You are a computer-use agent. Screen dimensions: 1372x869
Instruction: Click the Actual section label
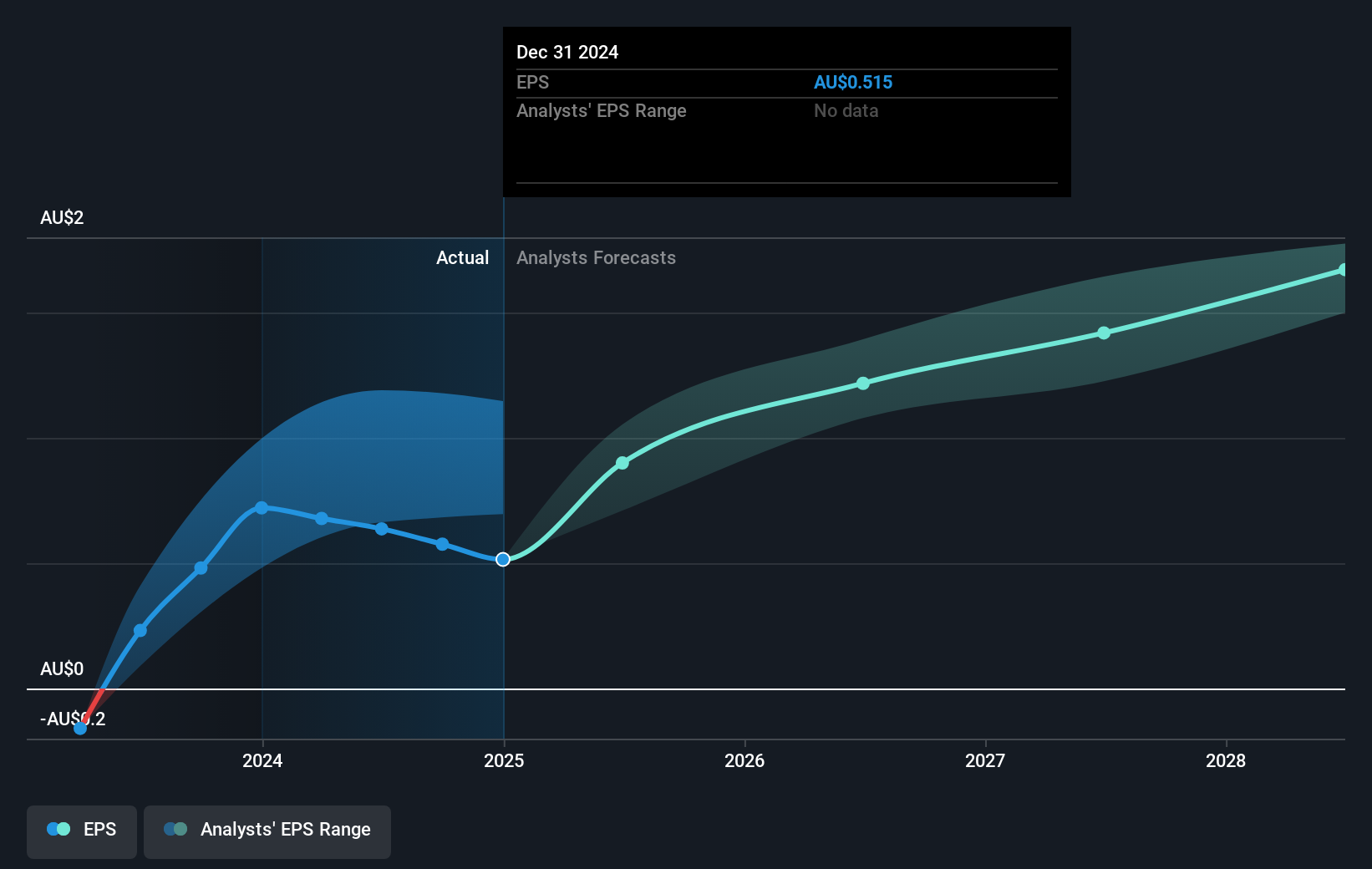click(462, 257)
